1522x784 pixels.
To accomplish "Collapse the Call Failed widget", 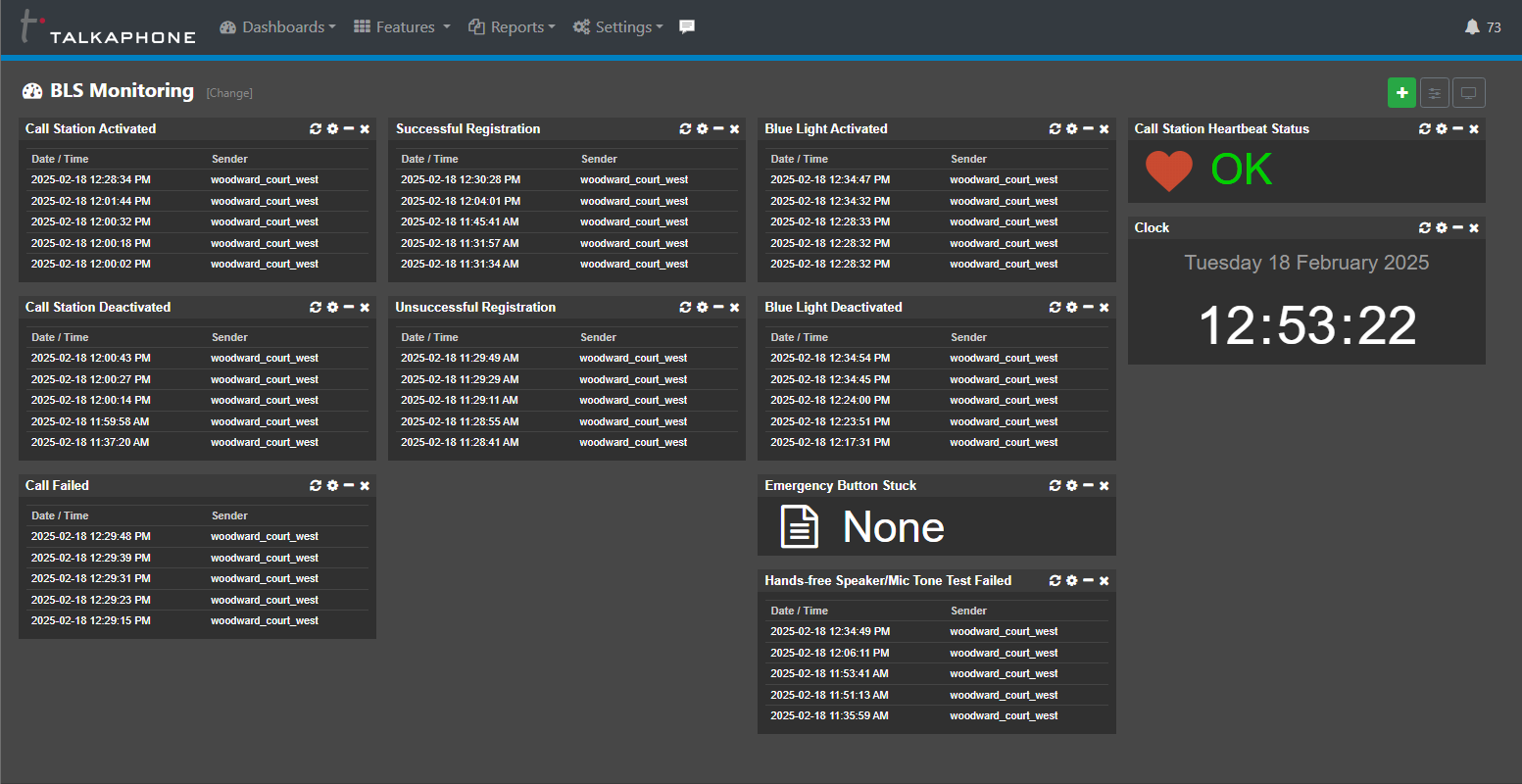I will coord(349,486).
